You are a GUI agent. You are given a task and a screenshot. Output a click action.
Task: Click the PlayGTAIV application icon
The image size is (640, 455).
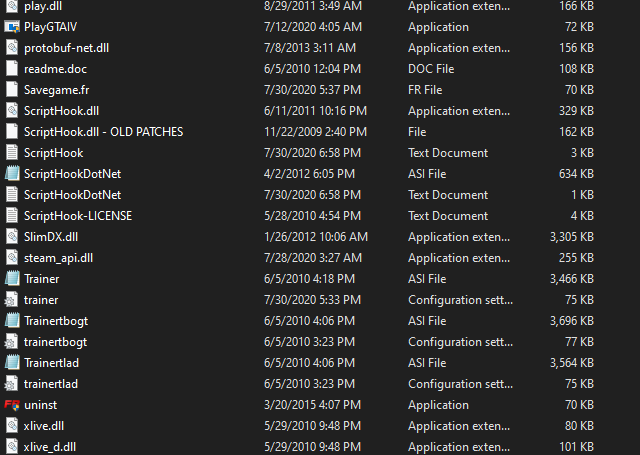(12, 27)
